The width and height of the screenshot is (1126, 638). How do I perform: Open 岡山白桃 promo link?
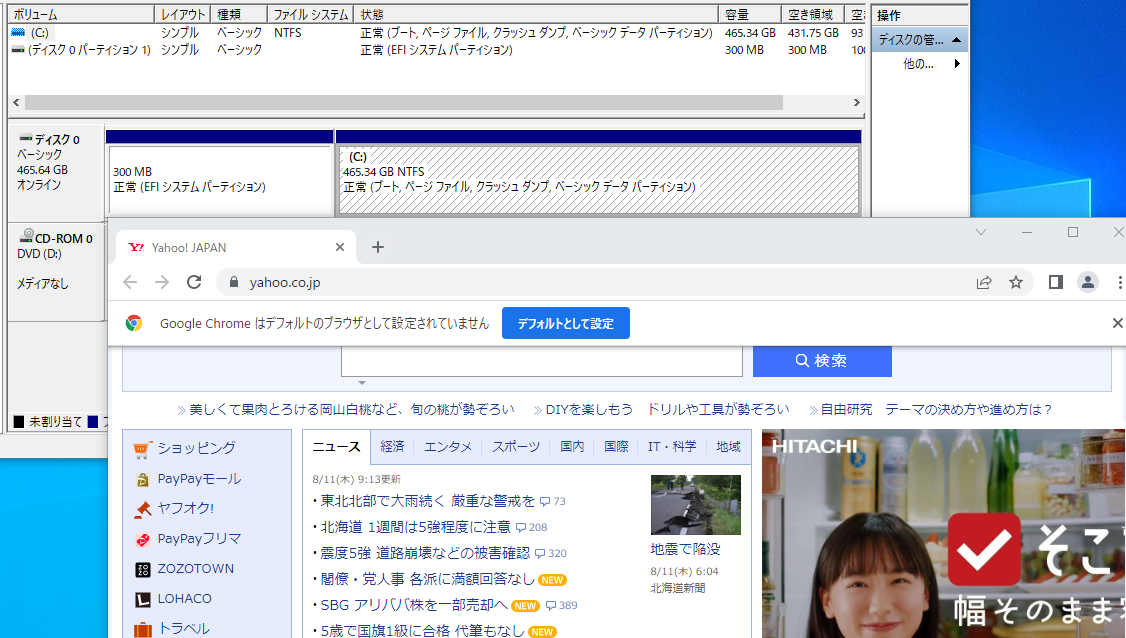click(352, 410)
